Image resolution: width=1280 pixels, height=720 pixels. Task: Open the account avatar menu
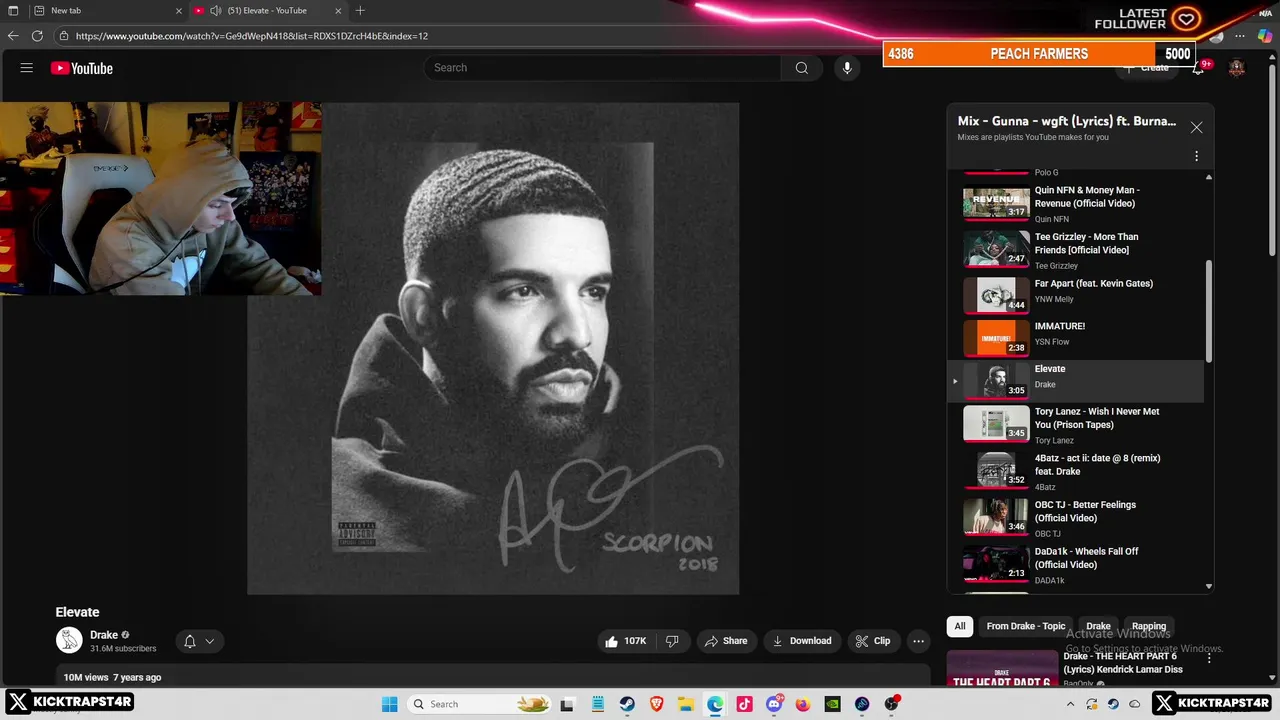[x=1237, y=68]
